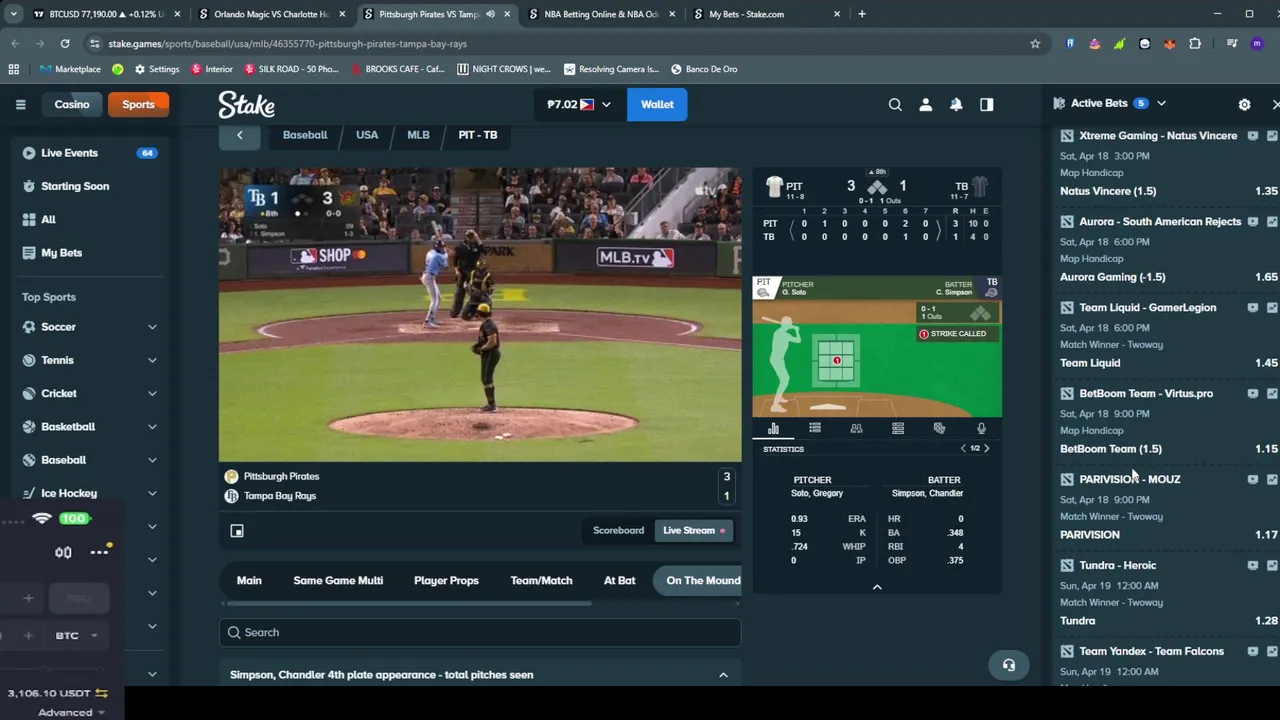Go to USA breadcrumb link
1280x720 pixels.
pos(367,135)
